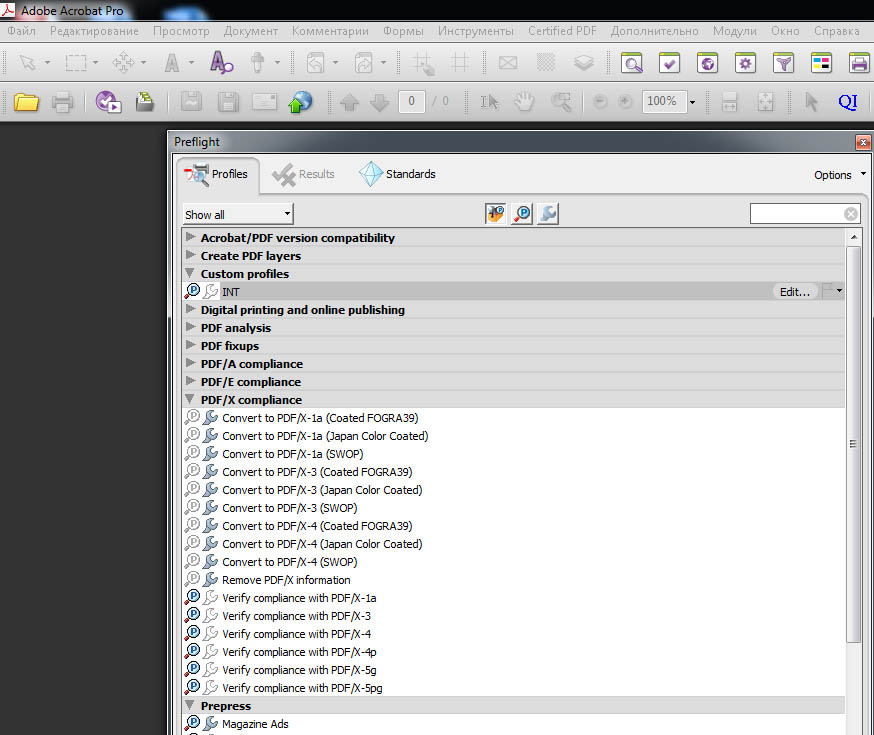Click the purple checkmark play icon
The height and width of the screenshot is (735, 874).
pyautogui.click(x=108, y=102)
